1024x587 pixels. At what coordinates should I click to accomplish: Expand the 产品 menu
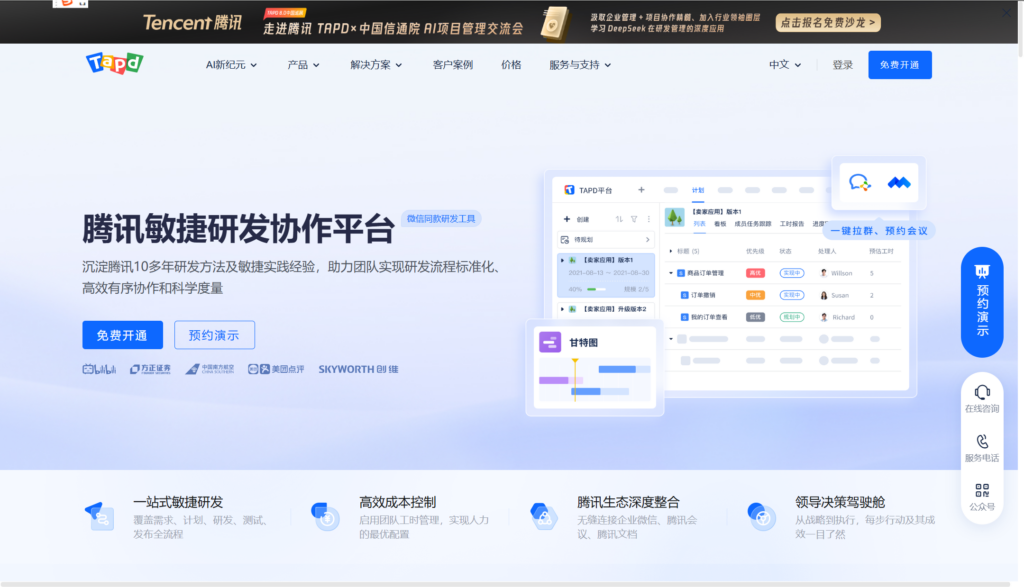pos(303,65)
